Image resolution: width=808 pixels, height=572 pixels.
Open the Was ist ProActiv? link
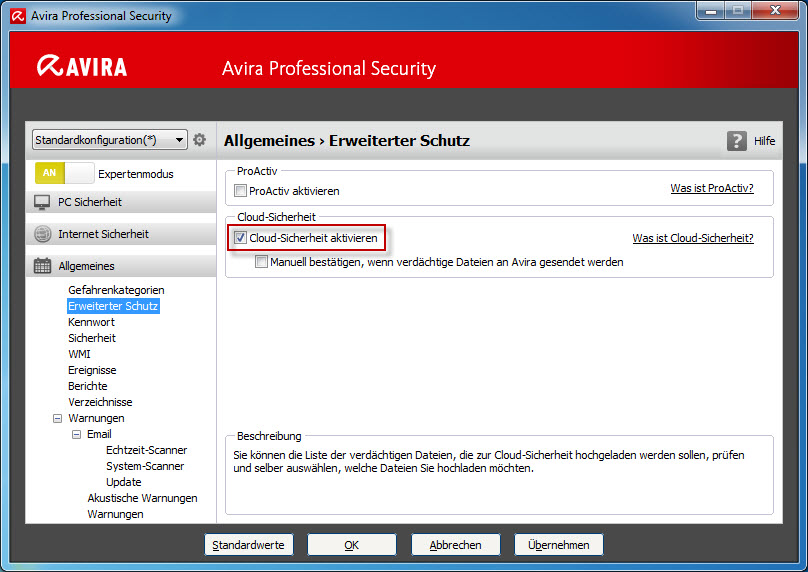(x=712, y=188)
